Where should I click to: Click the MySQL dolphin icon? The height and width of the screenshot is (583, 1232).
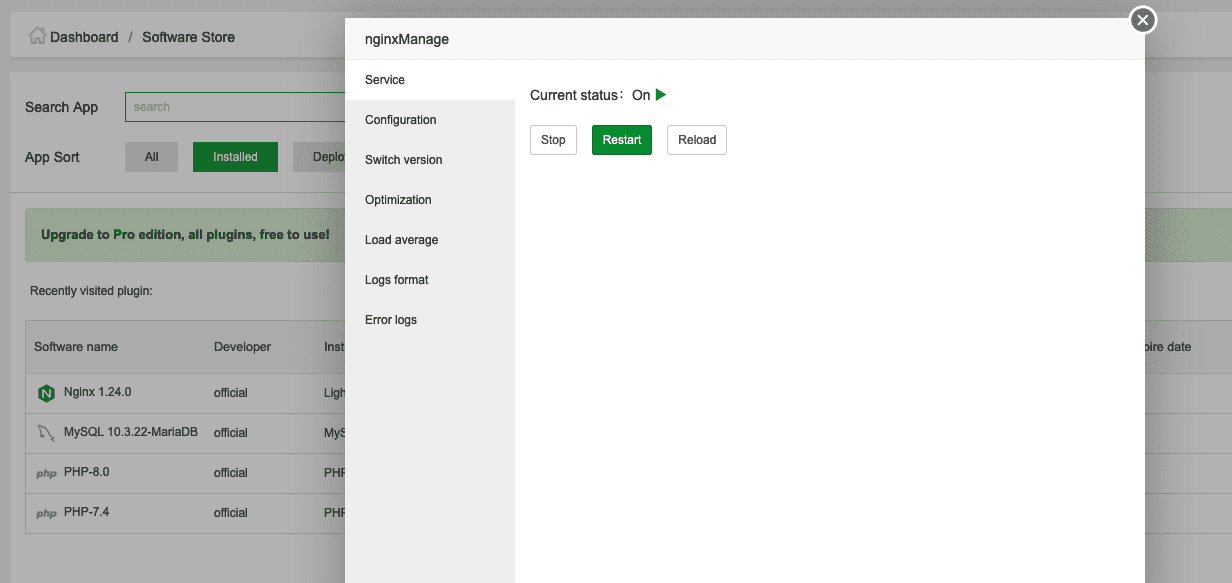tap(46, 433)
